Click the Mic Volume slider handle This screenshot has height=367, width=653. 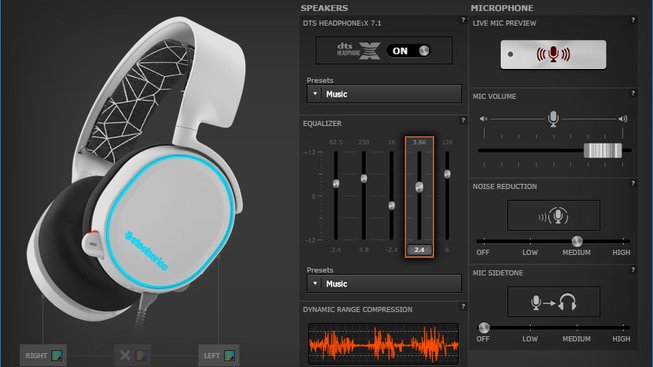[x=603, y=150]
